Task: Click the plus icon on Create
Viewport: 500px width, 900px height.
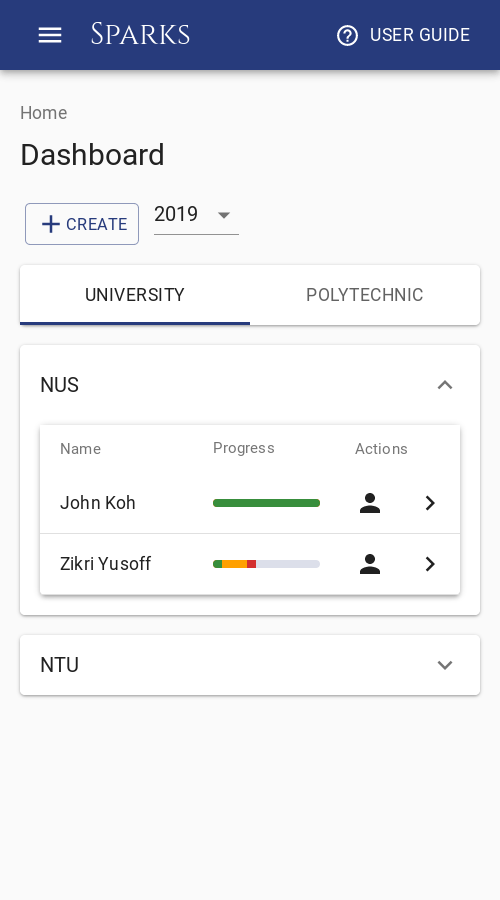Action: point(51,224)
